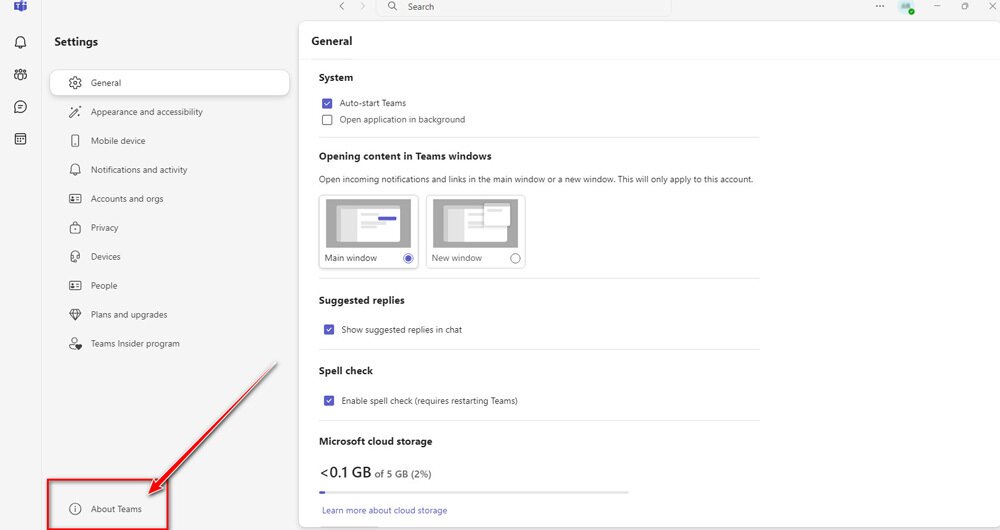Open Mobile device settings
Screen dimensions: 1000x530
170,141
